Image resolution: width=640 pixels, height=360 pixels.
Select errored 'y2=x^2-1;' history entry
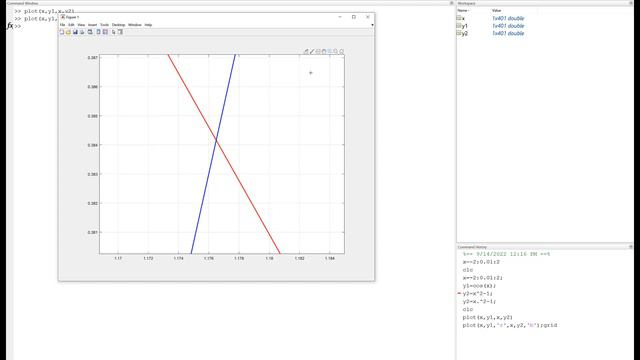coord(478,293)
